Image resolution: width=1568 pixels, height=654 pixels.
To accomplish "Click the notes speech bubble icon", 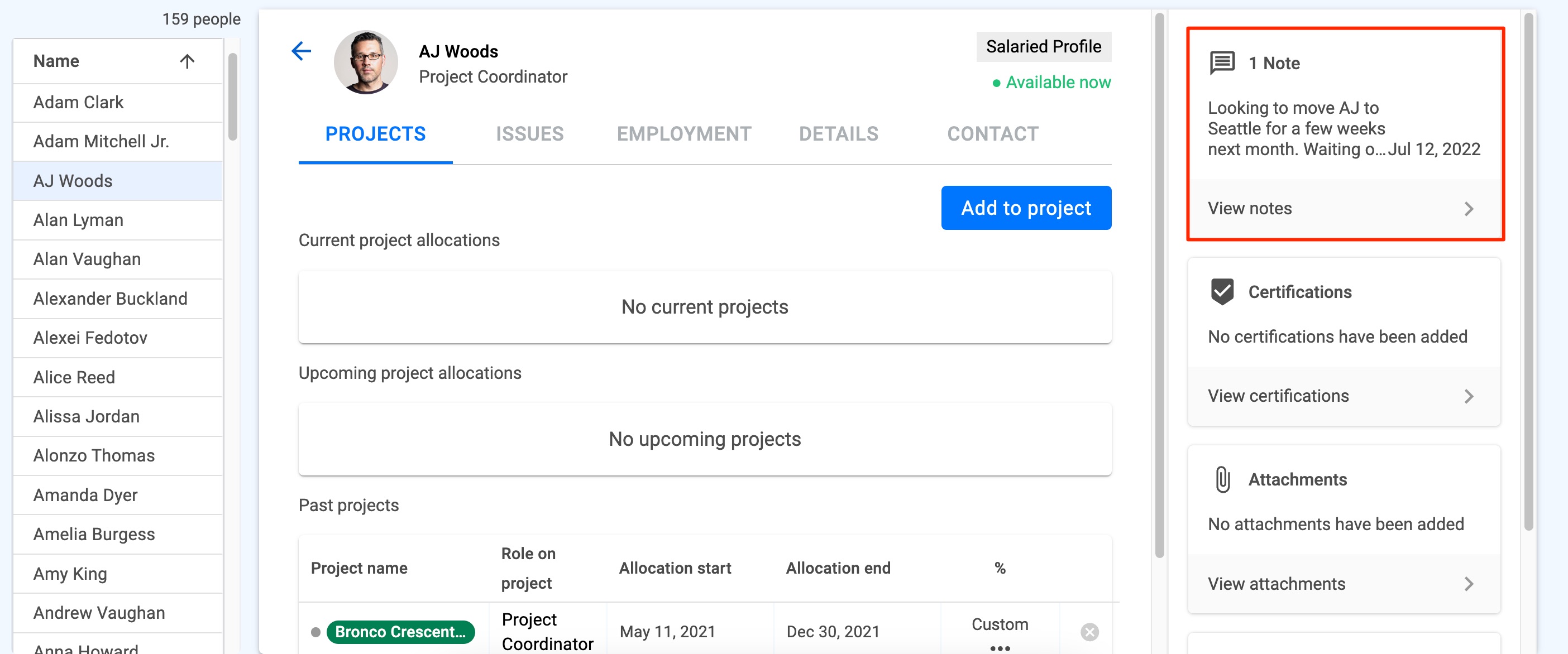I will click(x=1222, y=62).
